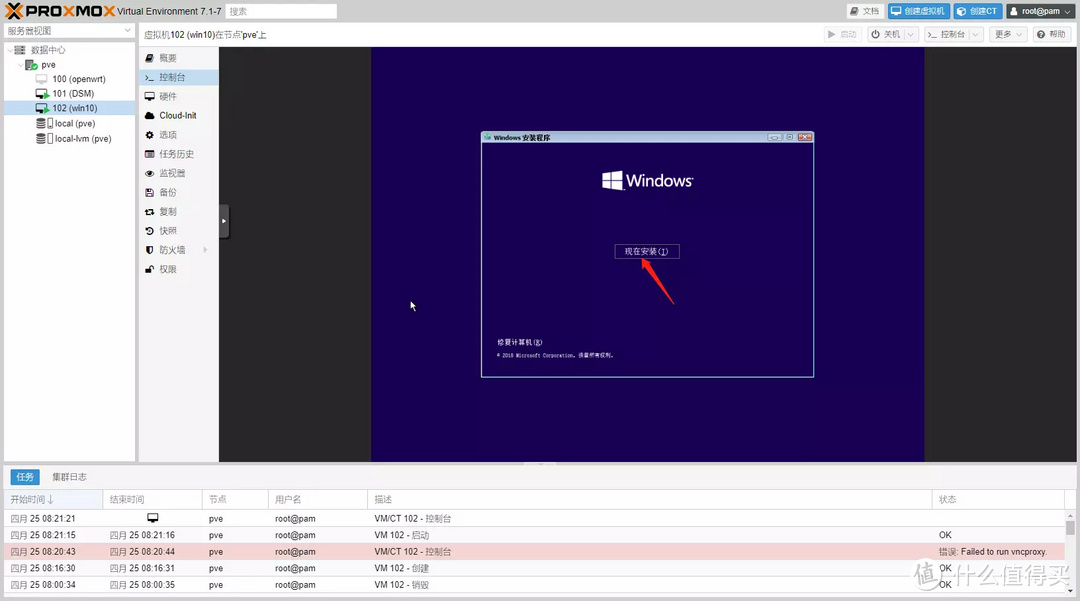Click the 关机 shutdown button
Screen dimensions: 1080x601
(x=886, y=34)
